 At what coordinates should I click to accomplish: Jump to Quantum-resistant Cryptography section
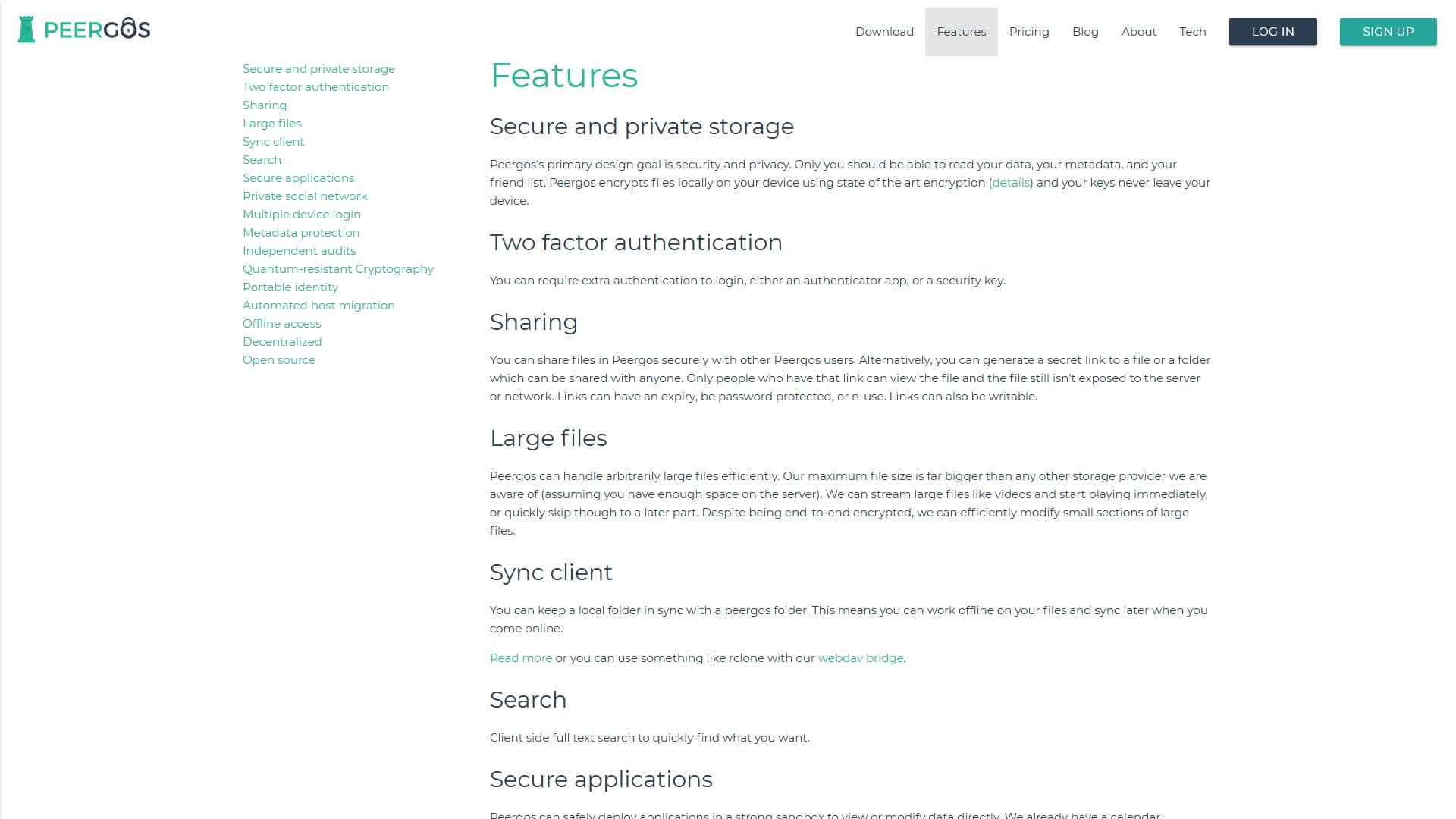[338, 269]
